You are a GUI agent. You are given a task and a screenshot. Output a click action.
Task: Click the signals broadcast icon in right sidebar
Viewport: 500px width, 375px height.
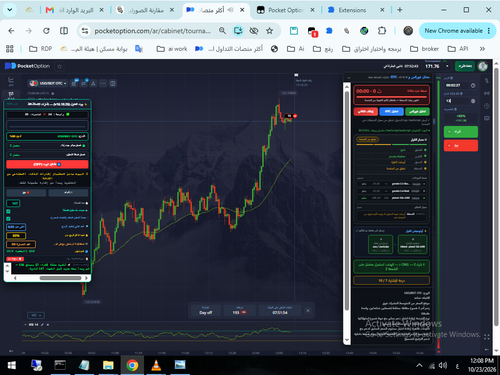[487, 93]
